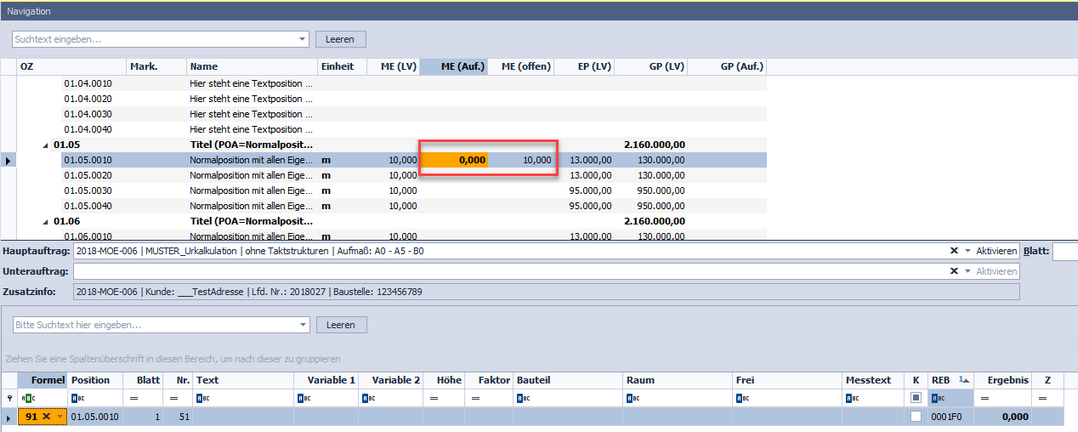Image resolution: width=1078 pixels, height=432 pixels.
Task: Click the filter operator icon under Bauteil column
Action: pyautogui.click(x=522, y=397)
